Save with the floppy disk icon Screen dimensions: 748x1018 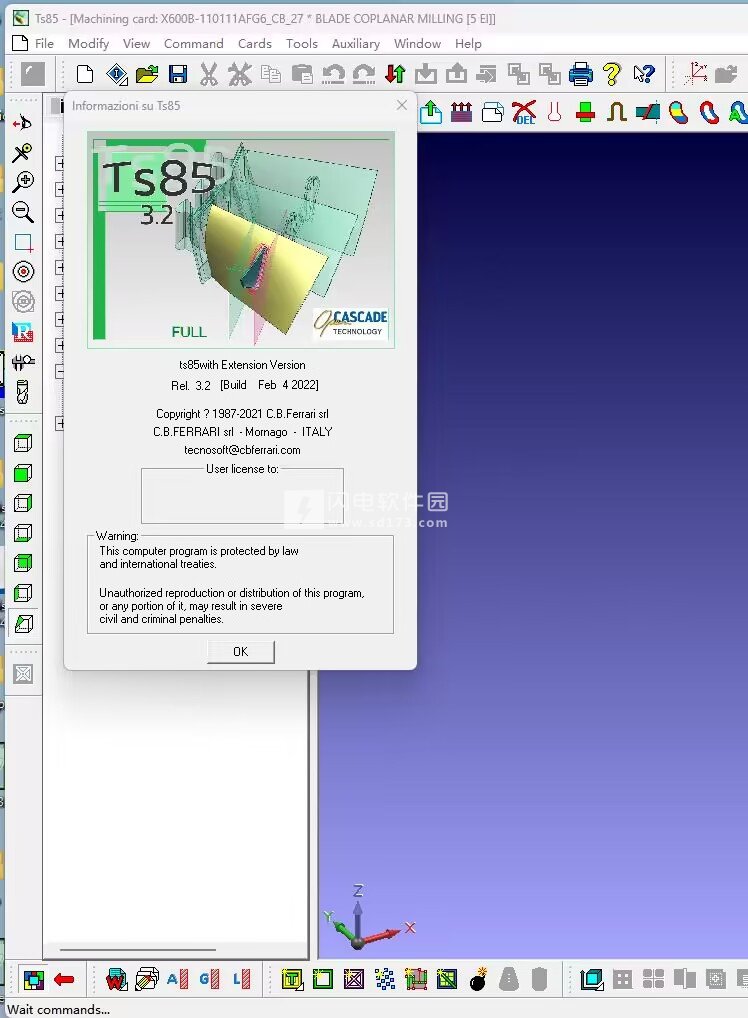coord(178,74)
